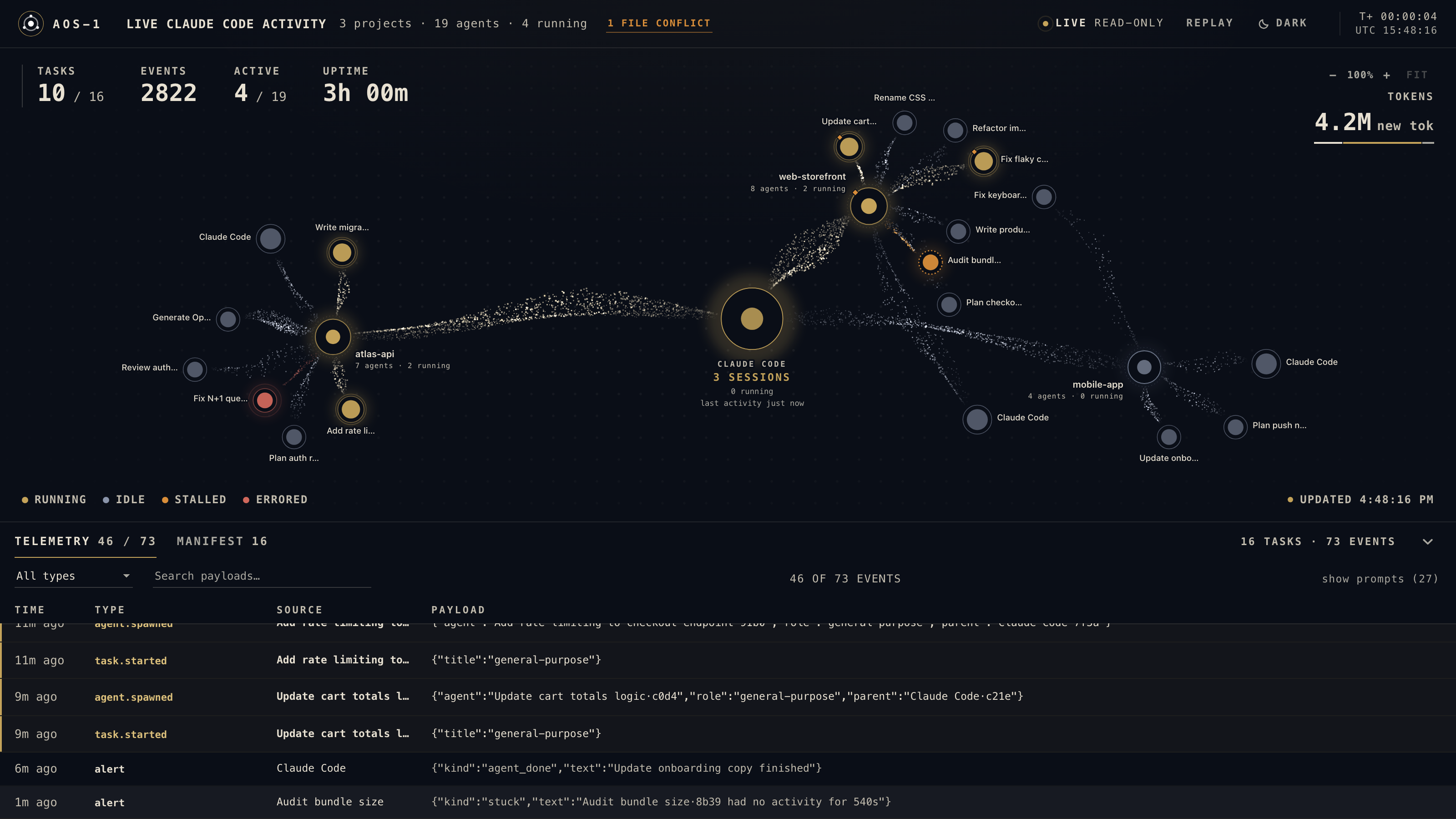Viewport: 1456px width, 819px height.
Task: Open the Review auth... agent node
Action: [x=195, y=369]
